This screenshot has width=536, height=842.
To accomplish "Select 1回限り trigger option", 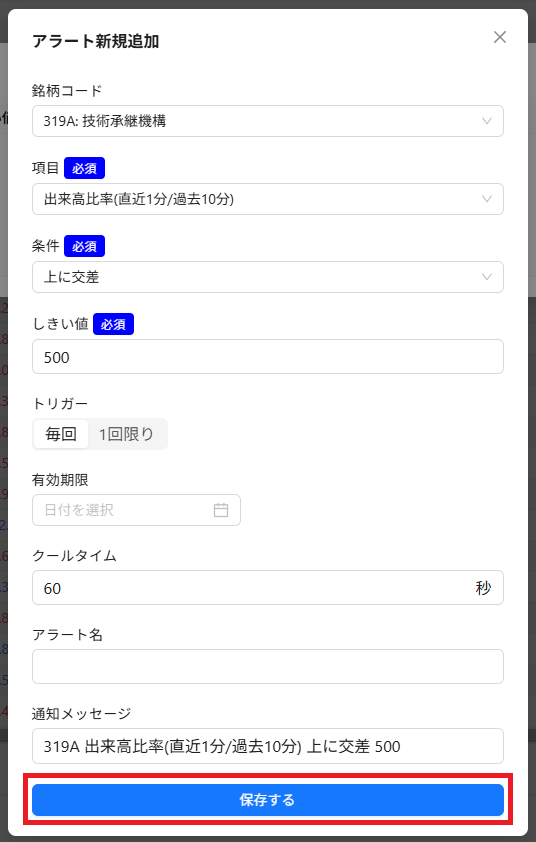I will 127,433.
